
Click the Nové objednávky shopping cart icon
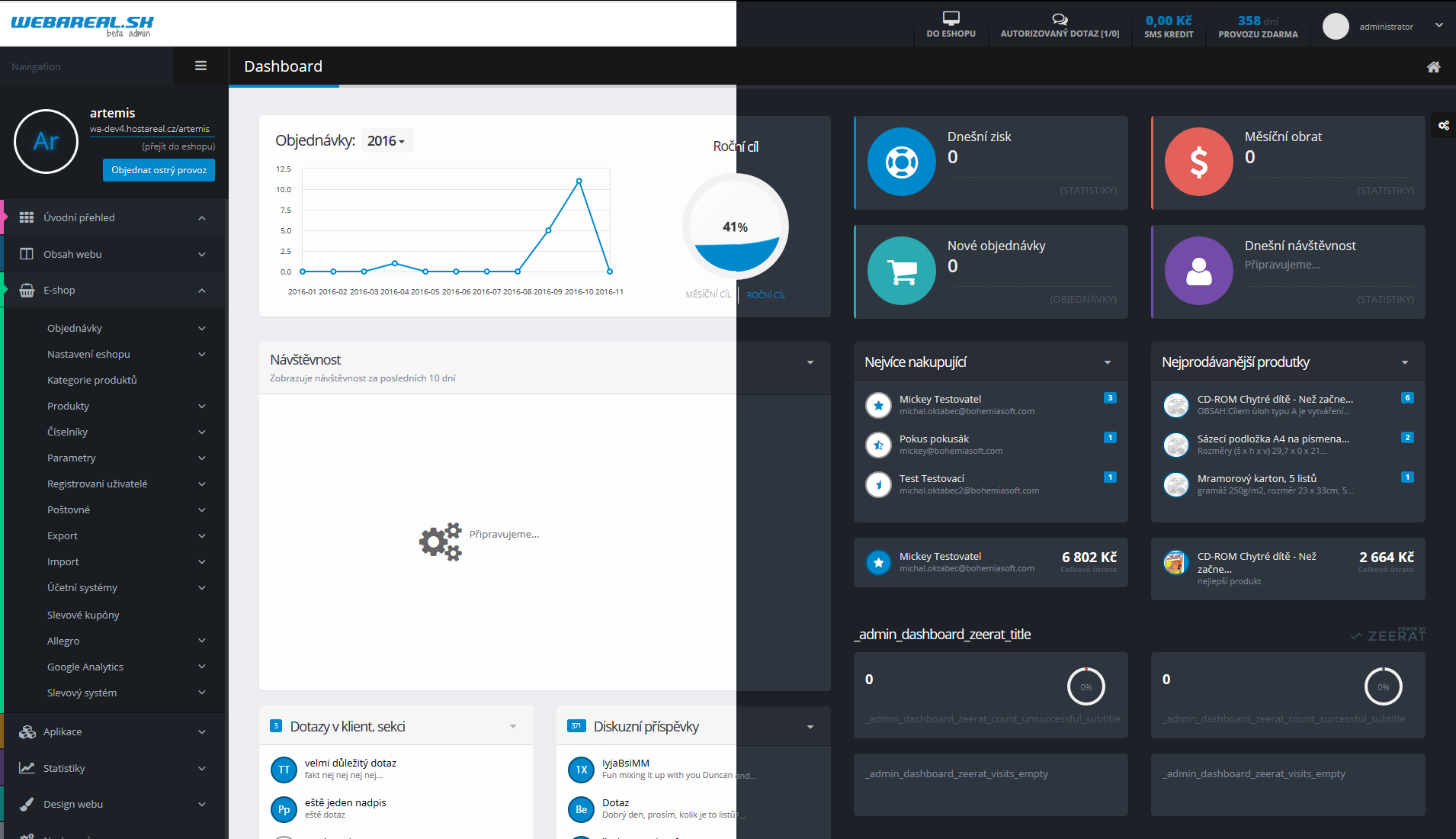click(x=902, y=272)
